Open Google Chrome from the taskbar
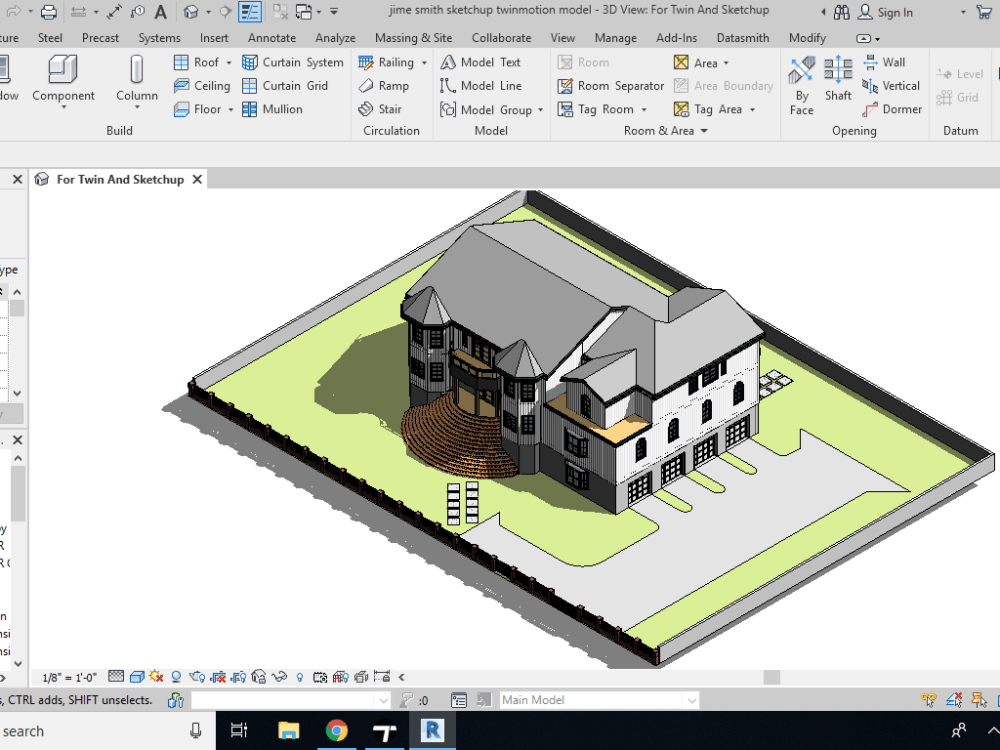 [x=337, y=731]
